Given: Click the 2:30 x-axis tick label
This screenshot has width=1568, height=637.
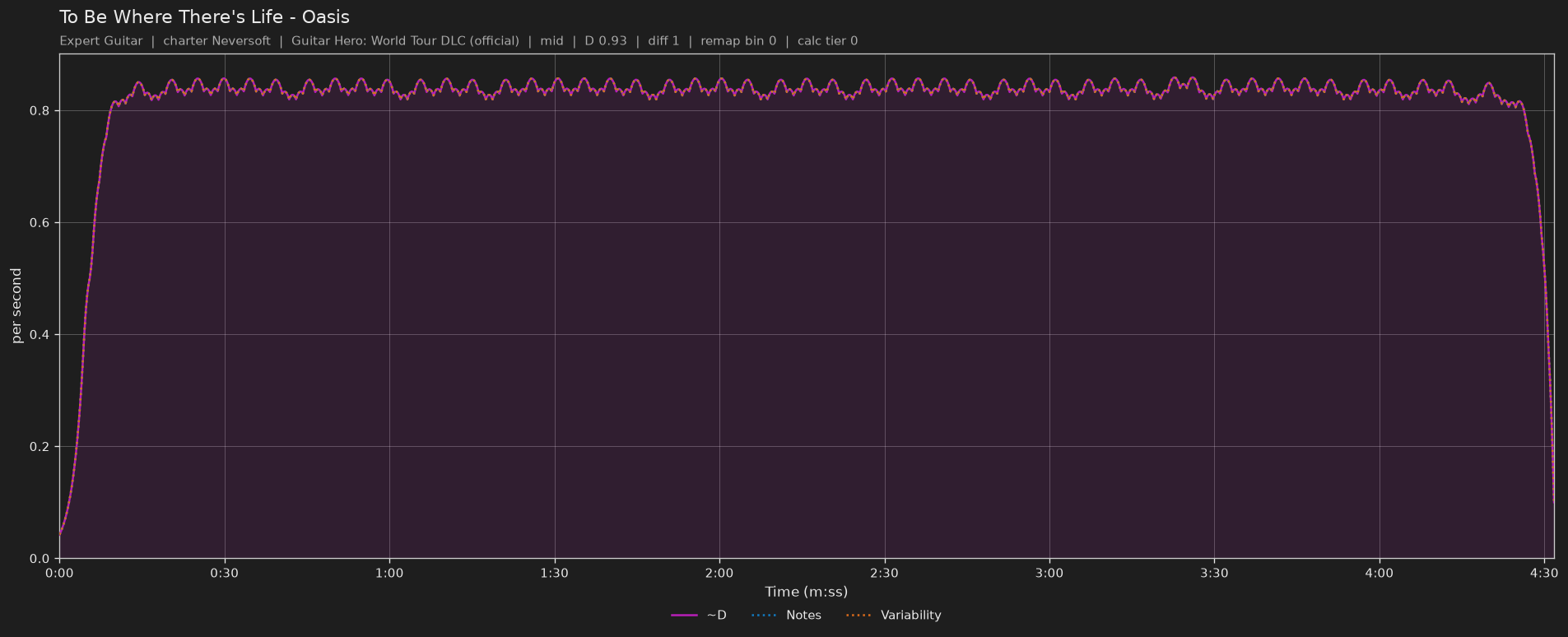Looking at the screenshot, I should coord(884,573).
